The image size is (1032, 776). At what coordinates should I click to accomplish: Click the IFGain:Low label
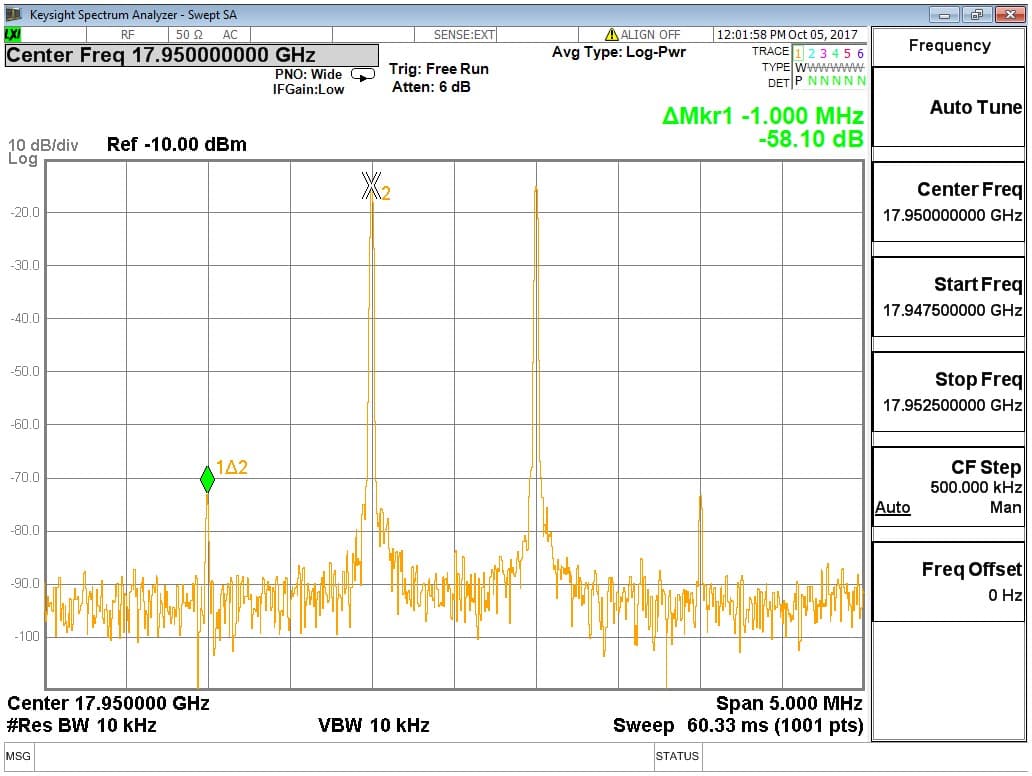(x=308, y=90)
